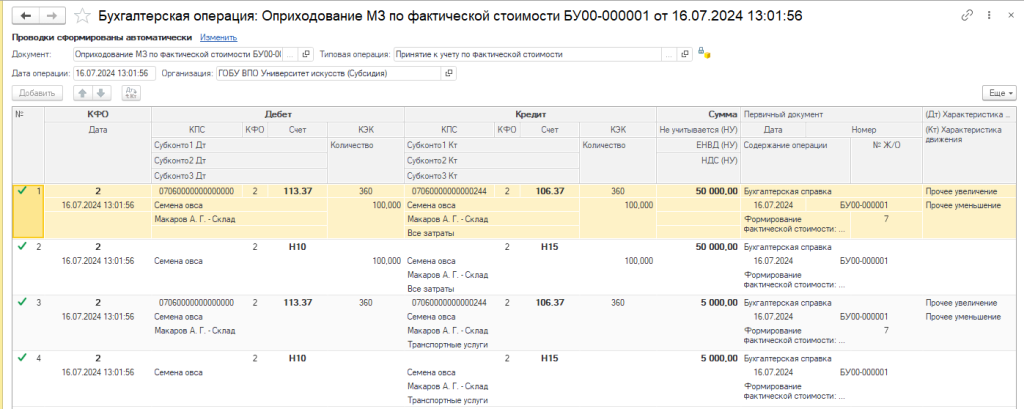
Task: Move the entry row up
Action: point(83,92)
